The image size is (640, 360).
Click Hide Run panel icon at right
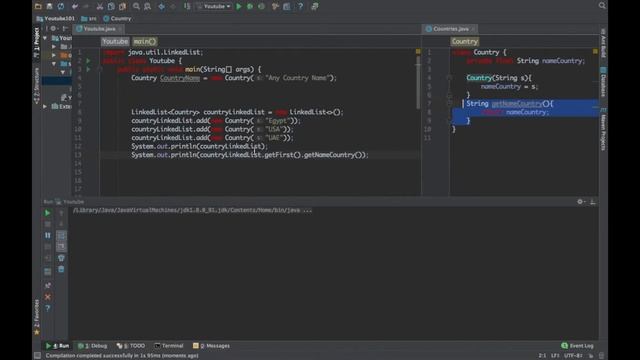(593, 202)
